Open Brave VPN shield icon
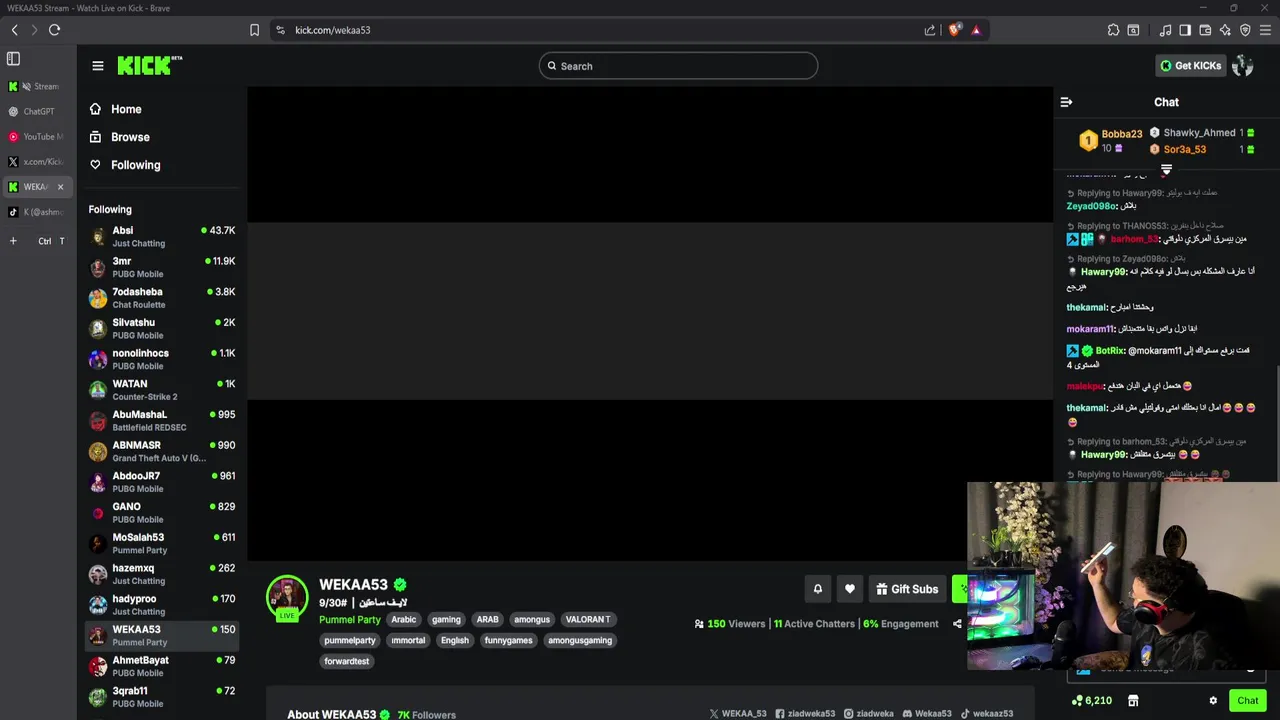 pos(1245,30)
